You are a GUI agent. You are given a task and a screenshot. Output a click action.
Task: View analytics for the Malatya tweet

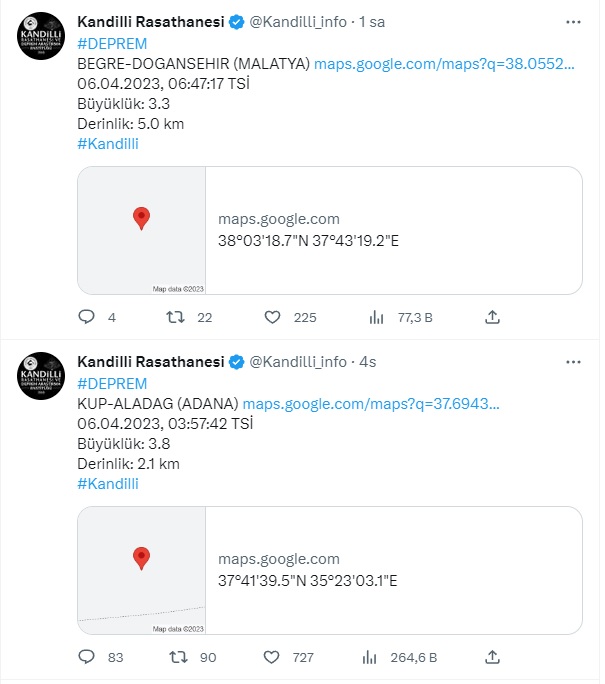click(x=377, y=317)
